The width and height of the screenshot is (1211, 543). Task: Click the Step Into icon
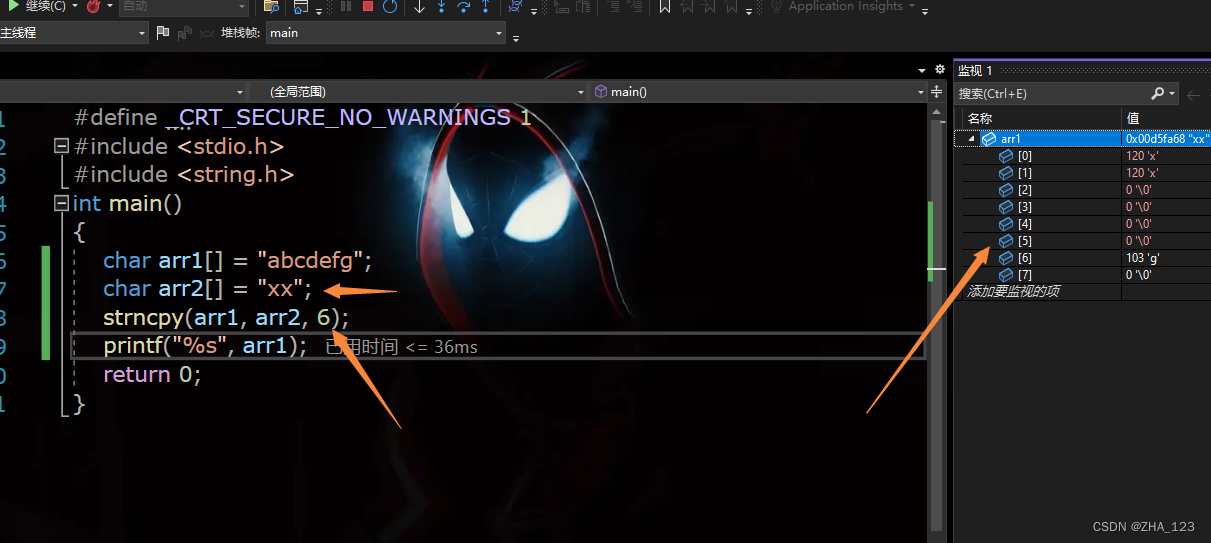(x=441, y=6)
